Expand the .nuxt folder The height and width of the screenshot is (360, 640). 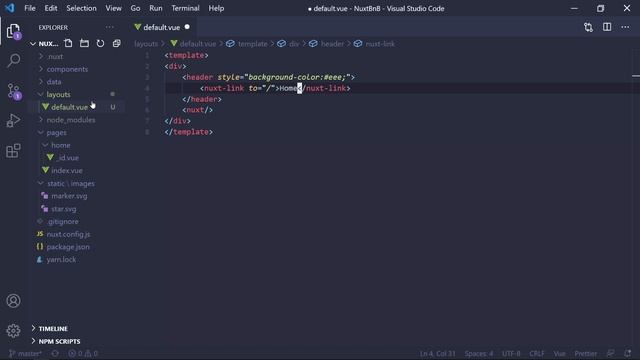pyautogui.click(x=56, y=56)
